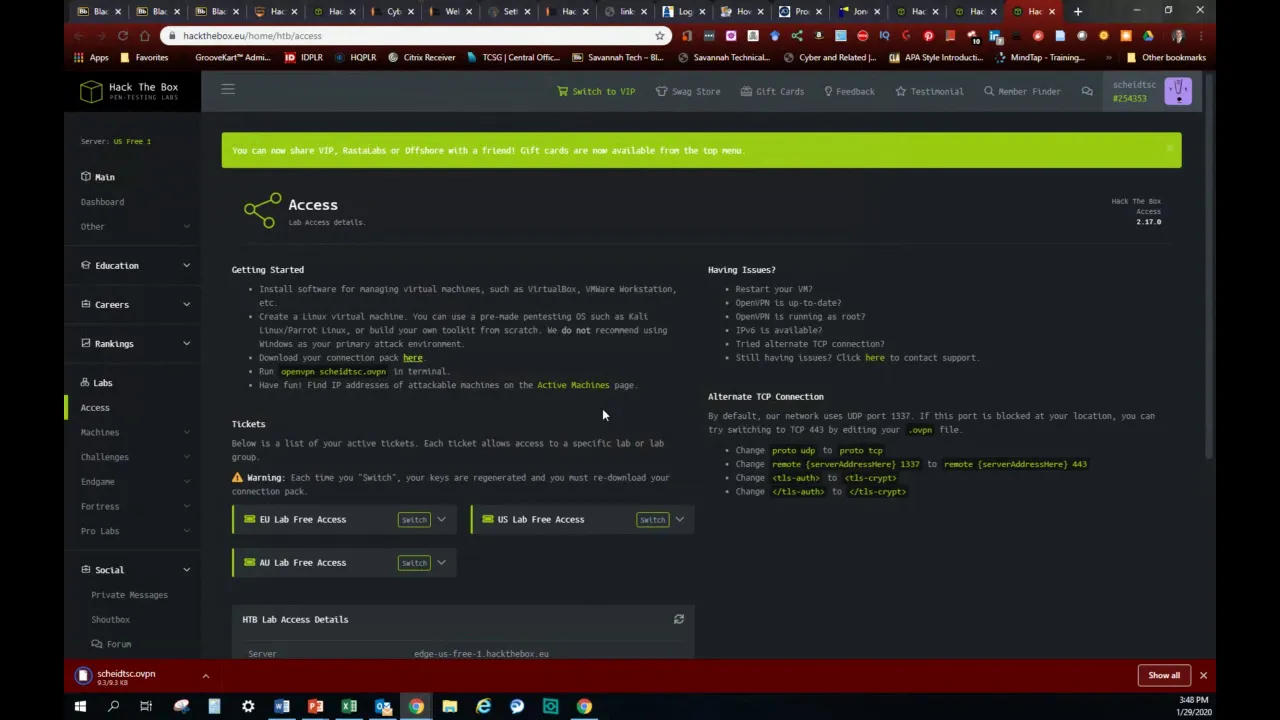Launch Word from the taskbar

(281, 707)
